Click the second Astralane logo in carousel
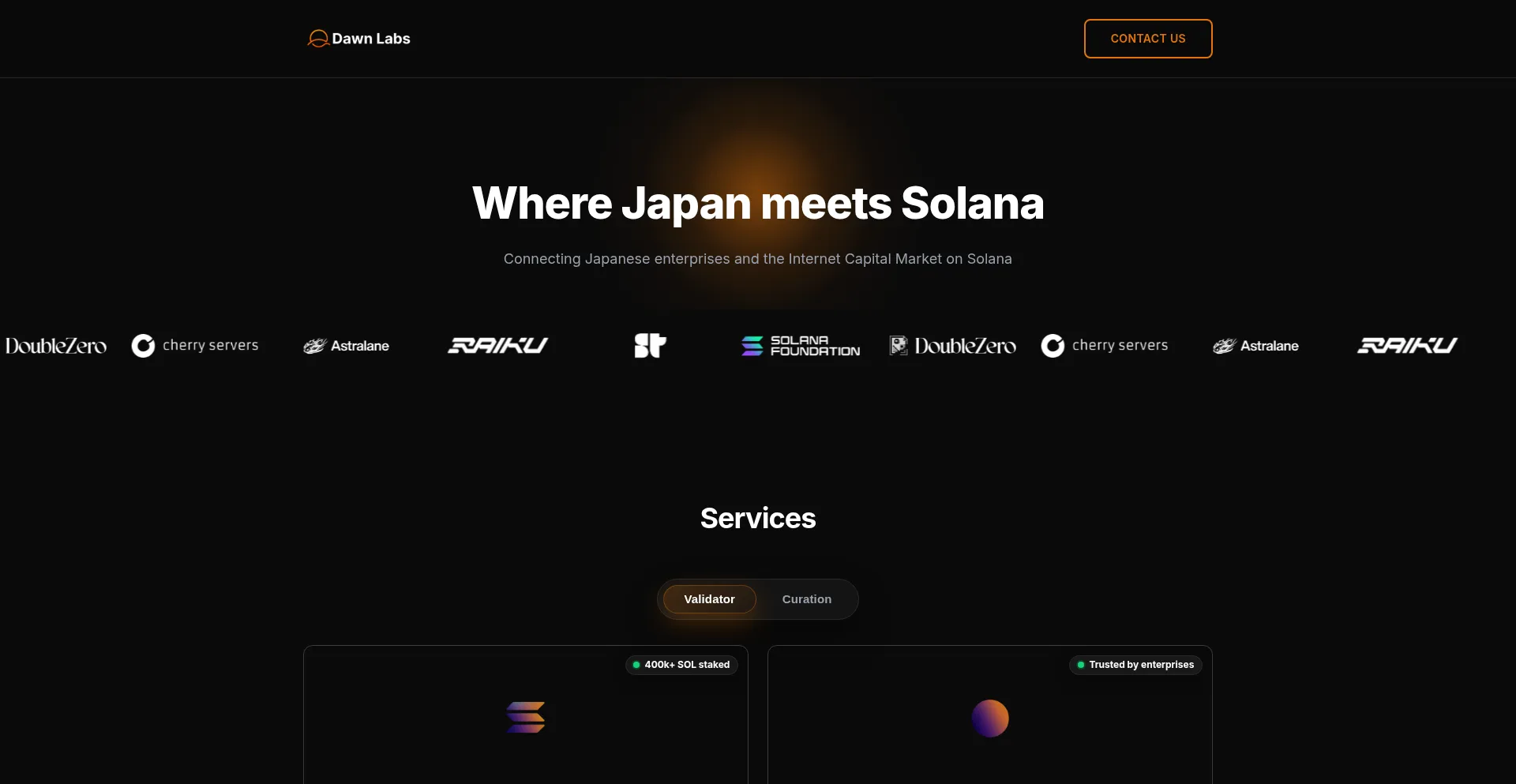 (x=1255, y=346)
